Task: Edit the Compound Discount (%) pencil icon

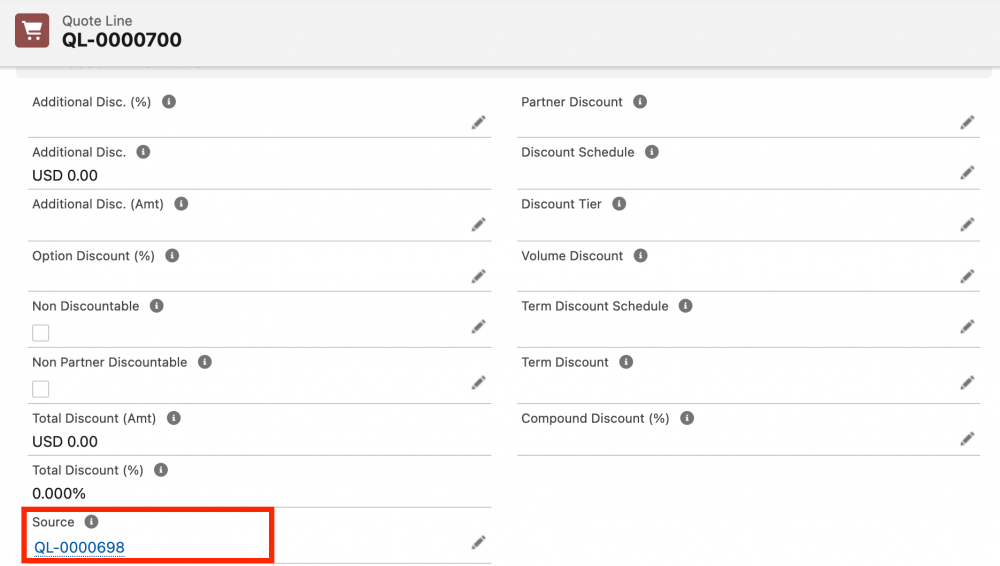Action: 967,439
